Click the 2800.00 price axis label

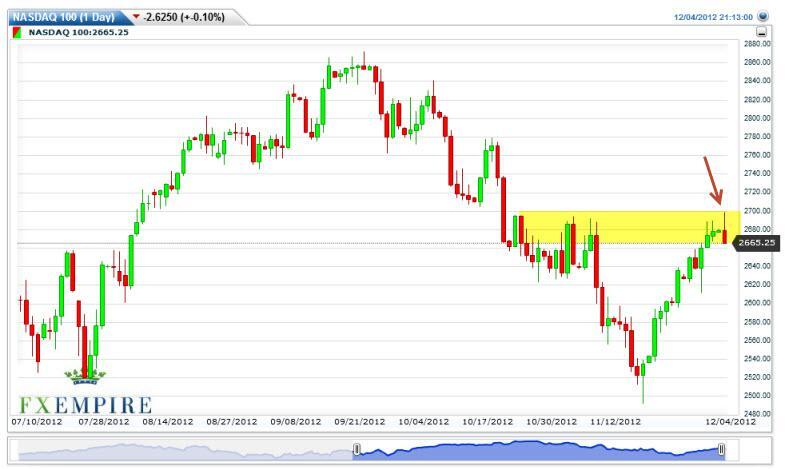point(757,118)
